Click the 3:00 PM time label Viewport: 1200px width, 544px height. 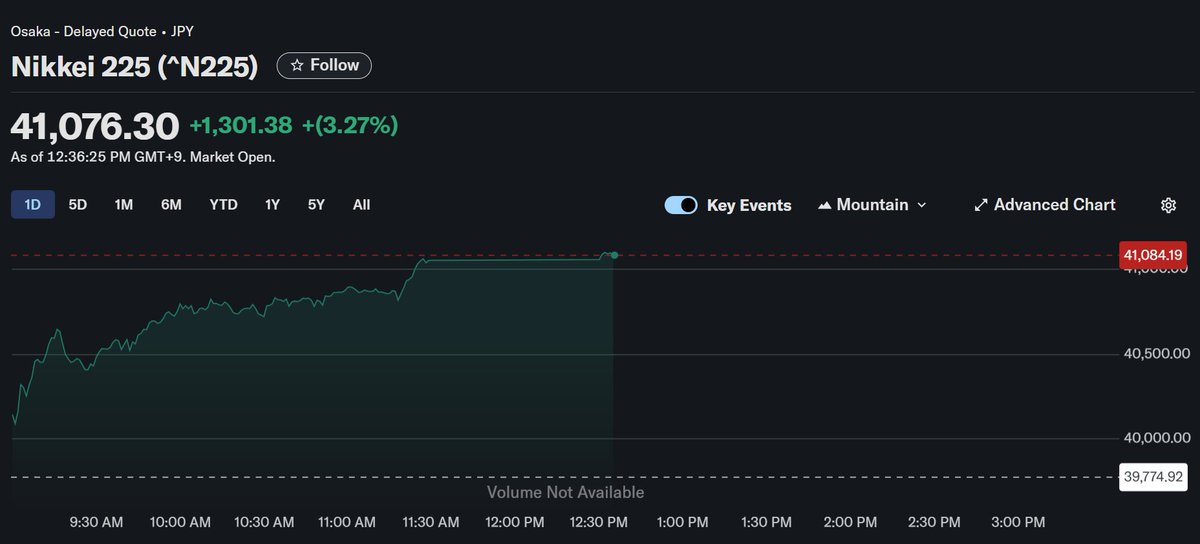click(1018, 522)
